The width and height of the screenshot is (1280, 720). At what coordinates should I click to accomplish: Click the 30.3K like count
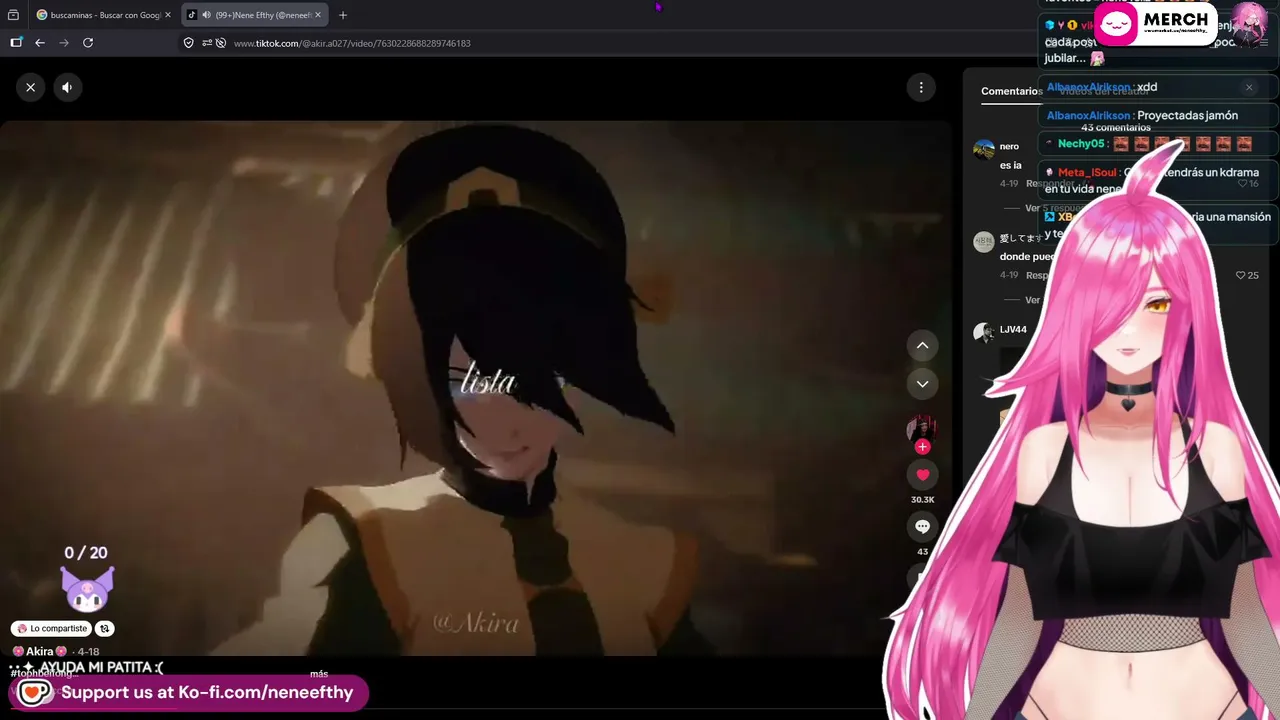click(922, 500)
